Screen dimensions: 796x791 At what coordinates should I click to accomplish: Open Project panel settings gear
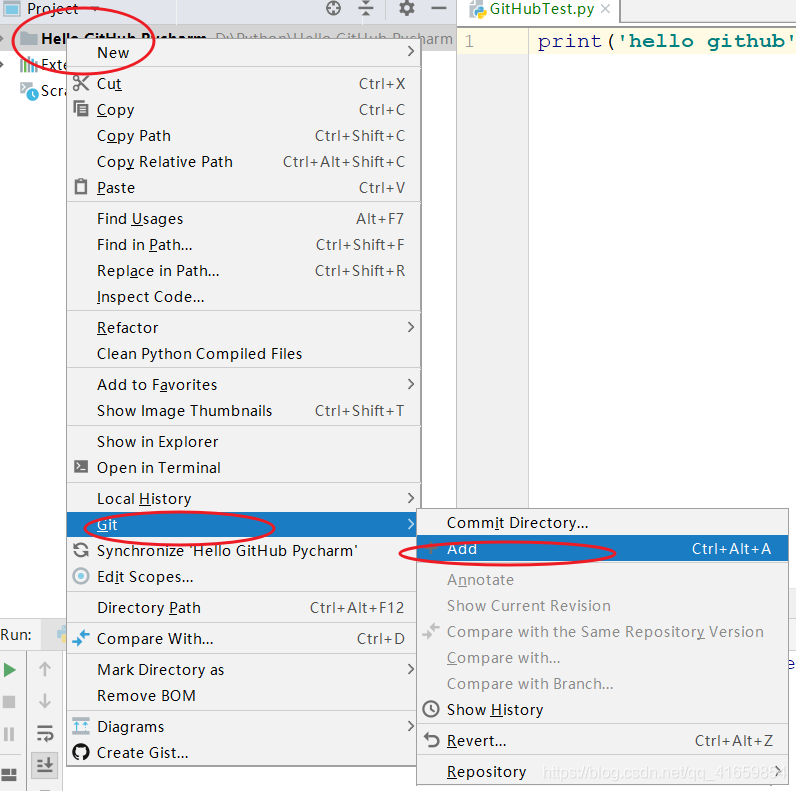point(407,8)
